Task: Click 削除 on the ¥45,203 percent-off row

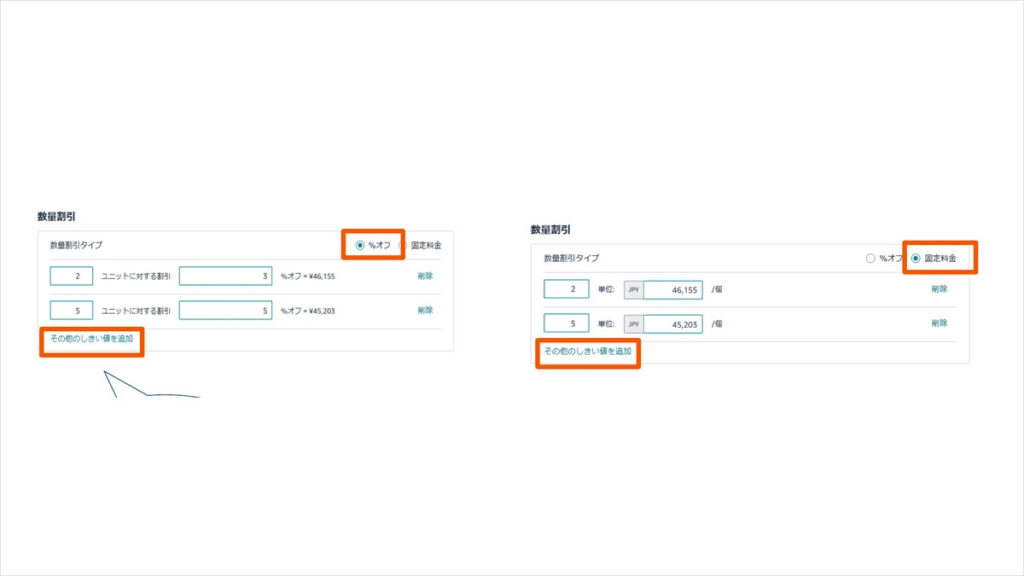Action: (425, 310)
